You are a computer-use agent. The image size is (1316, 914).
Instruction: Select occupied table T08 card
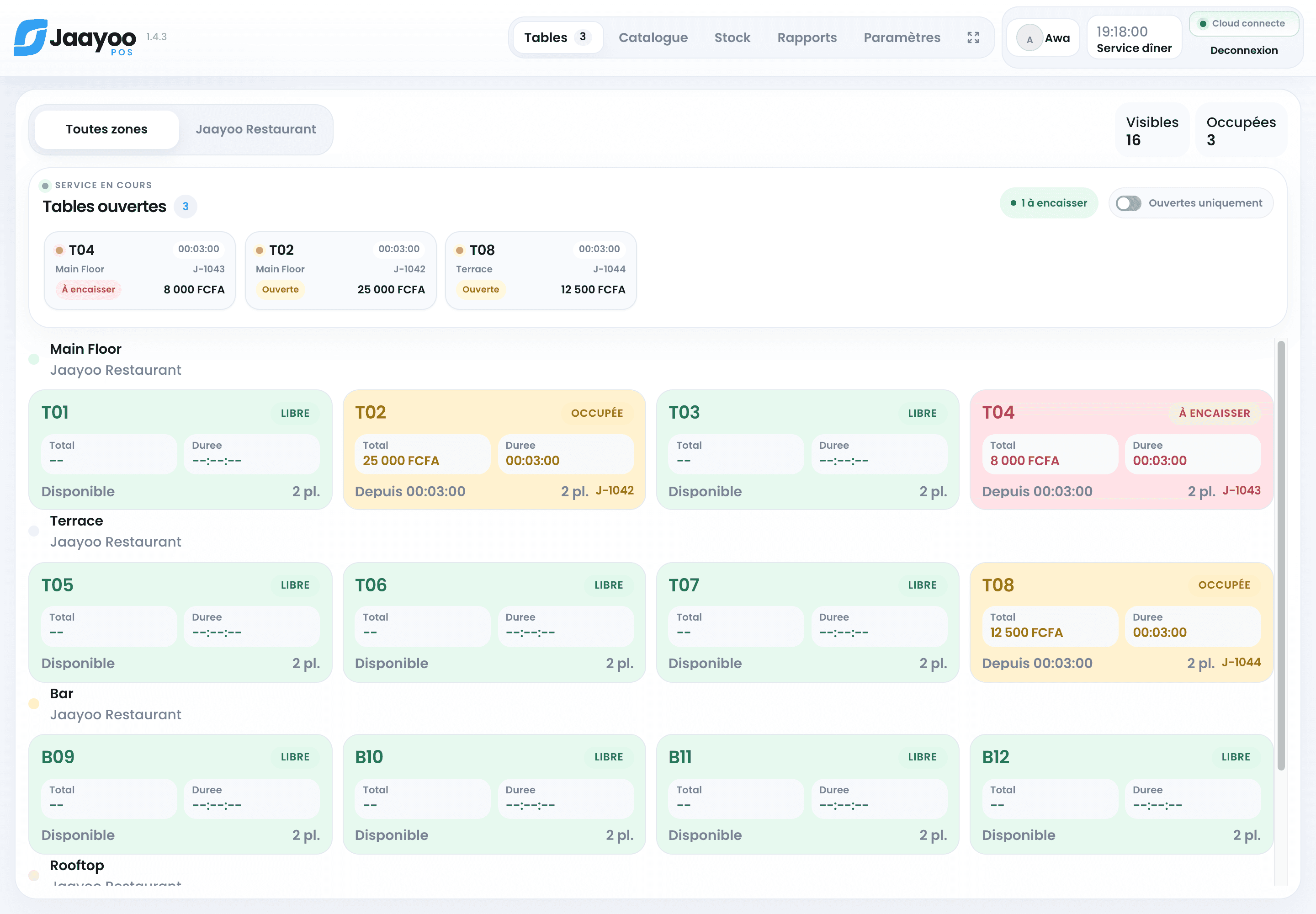point(1121,622)
